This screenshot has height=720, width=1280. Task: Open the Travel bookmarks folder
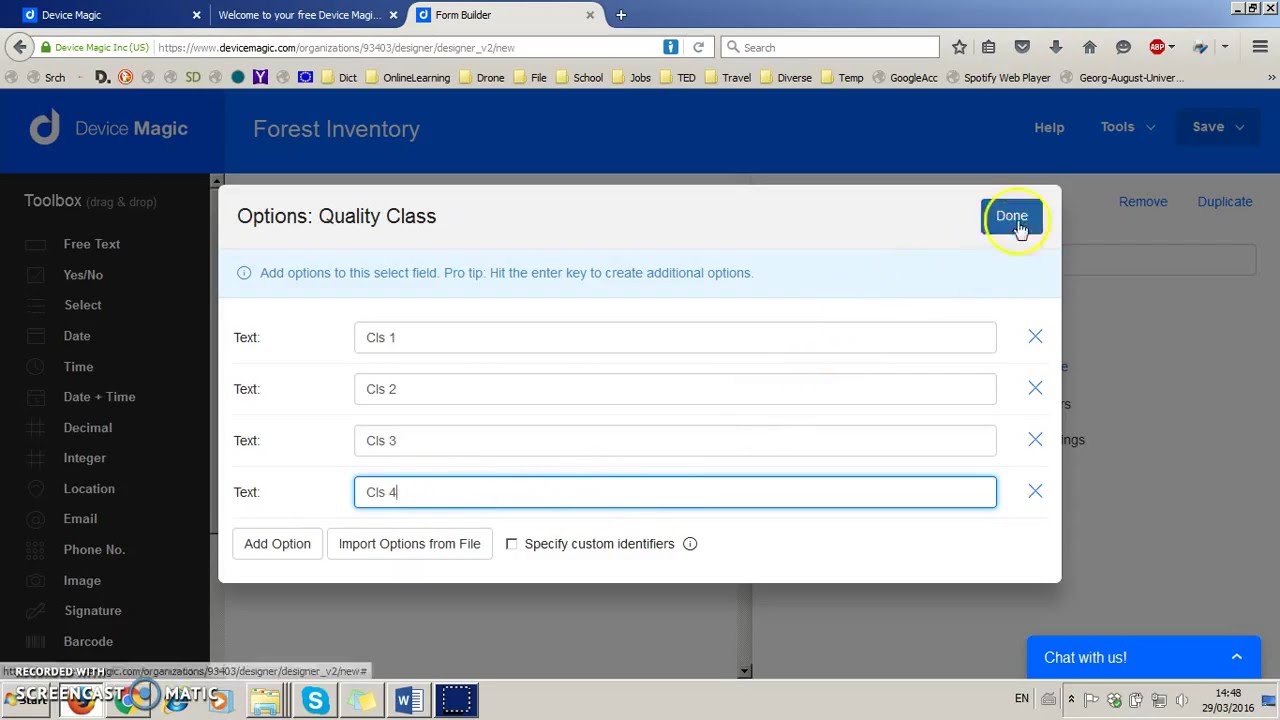tap(728, 77)
